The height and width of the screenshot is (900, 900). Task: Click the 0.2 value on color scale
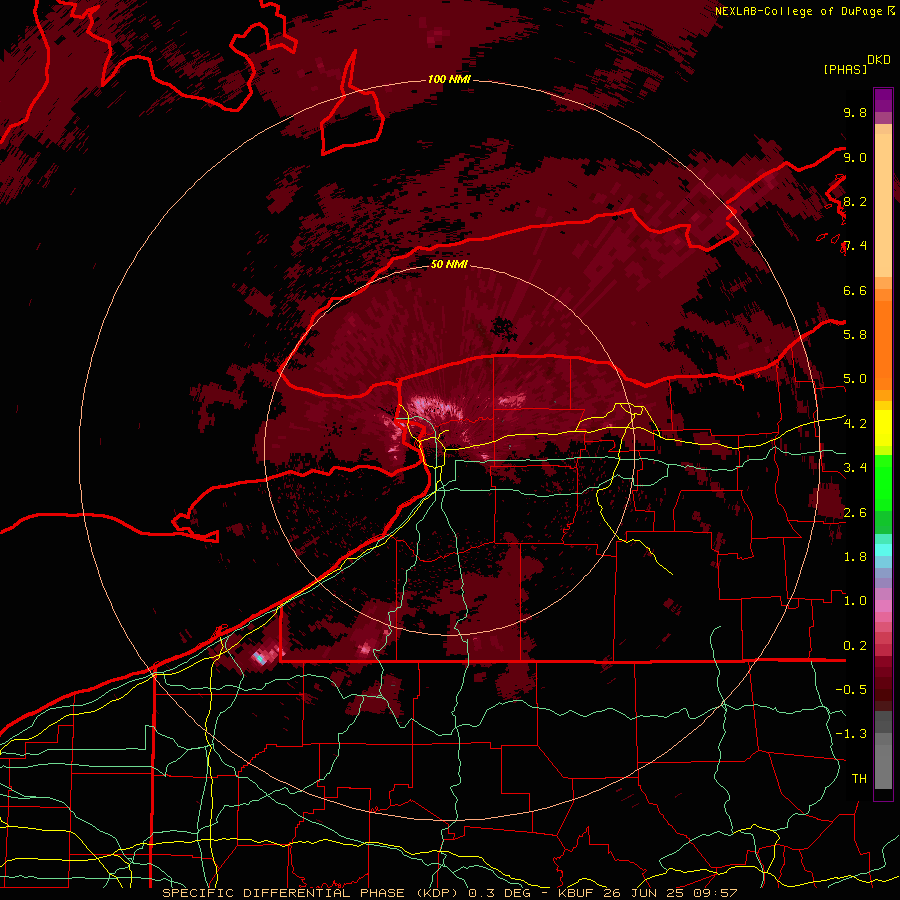point(855,646)
